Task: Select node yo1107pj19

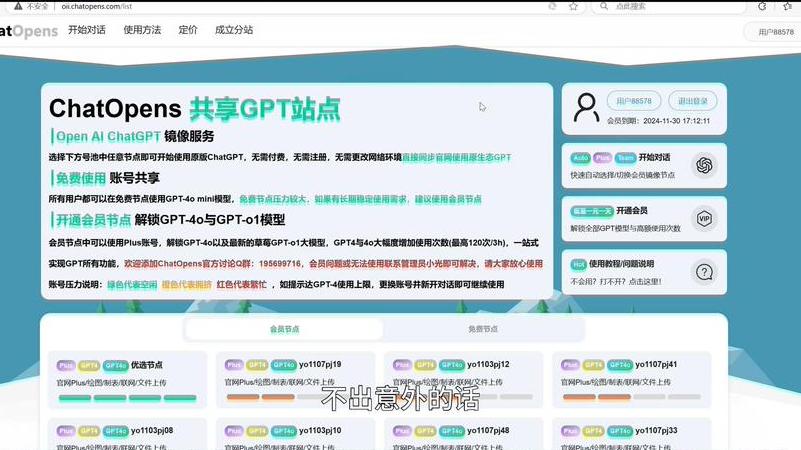Action: [x=296, y=380]
